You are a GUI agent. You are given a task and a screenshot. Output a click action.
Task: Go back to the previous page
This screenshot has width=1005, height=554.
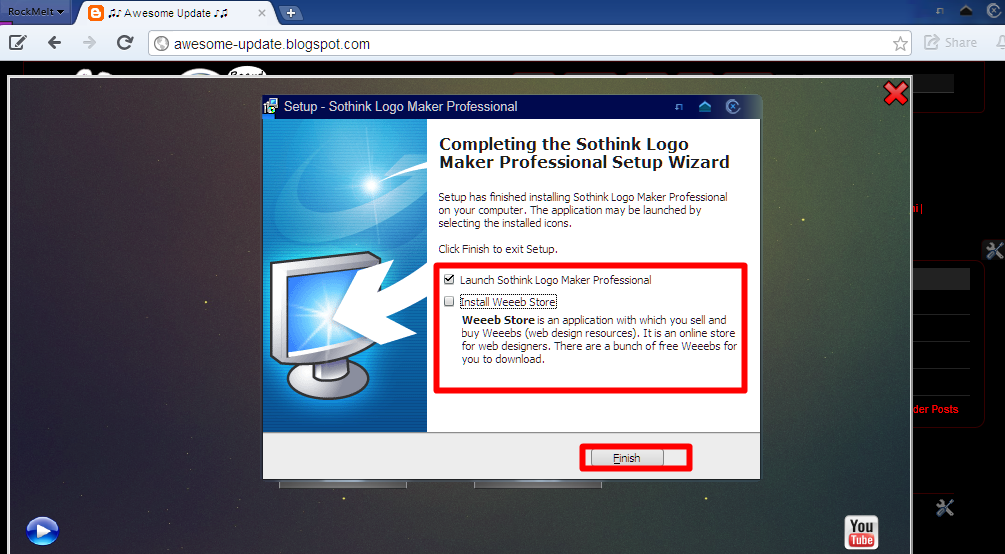click(54, 43)
